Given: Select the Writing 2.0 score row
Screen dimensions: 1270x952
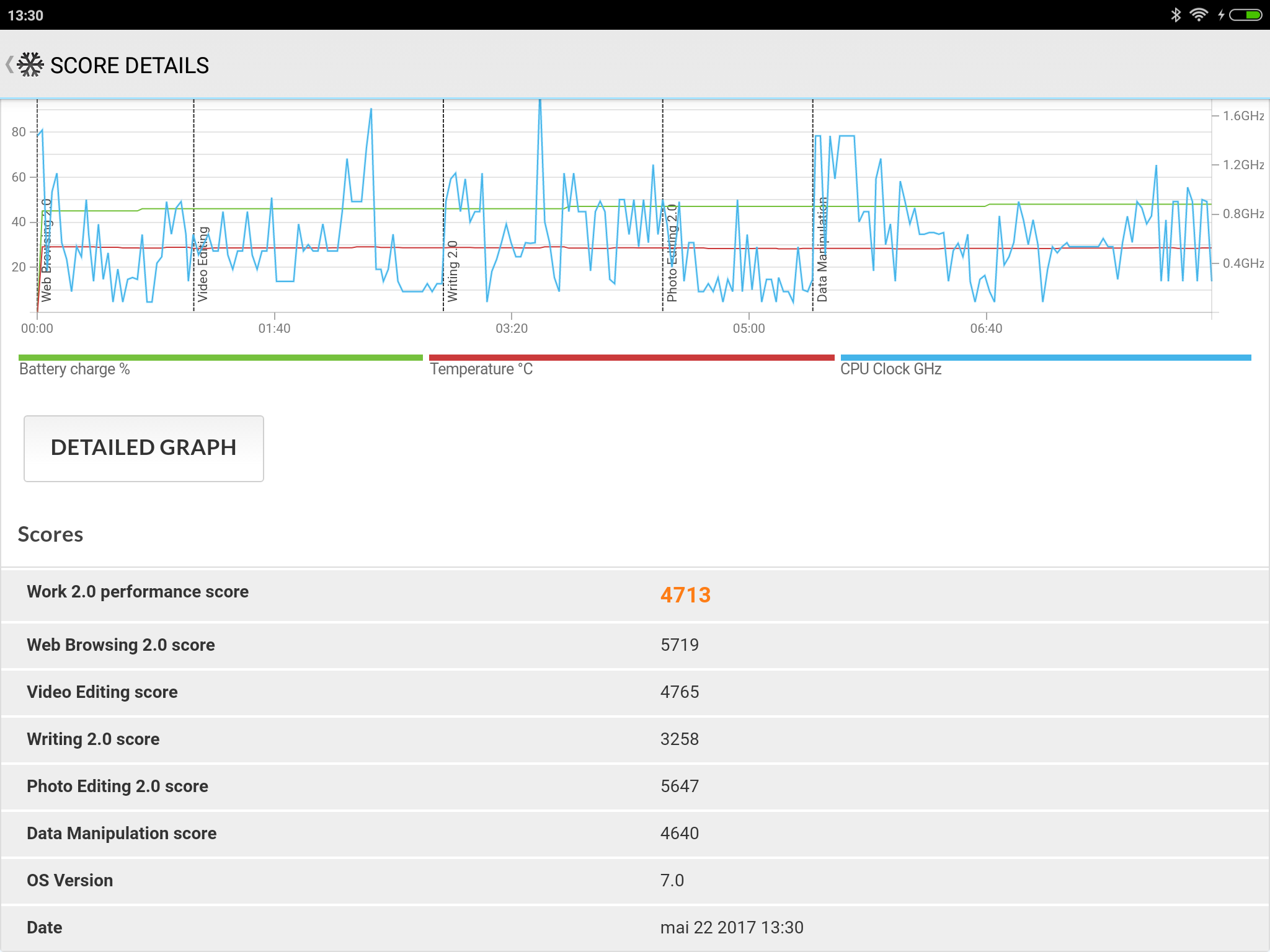Looking at the screenshot, I should coord(93,739).
